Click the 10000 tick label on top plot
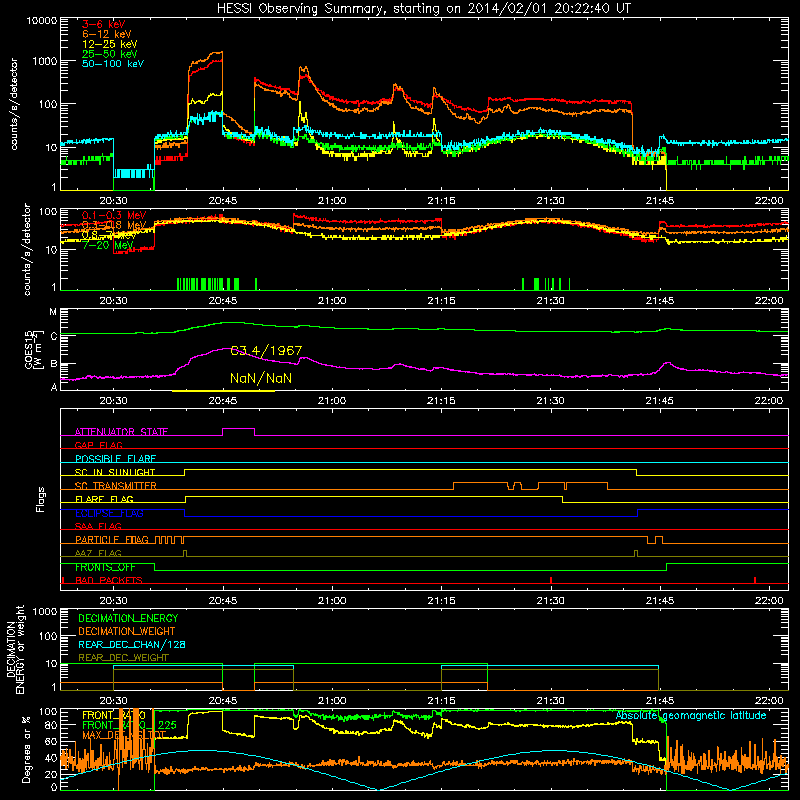 click(x=42, y=21)
